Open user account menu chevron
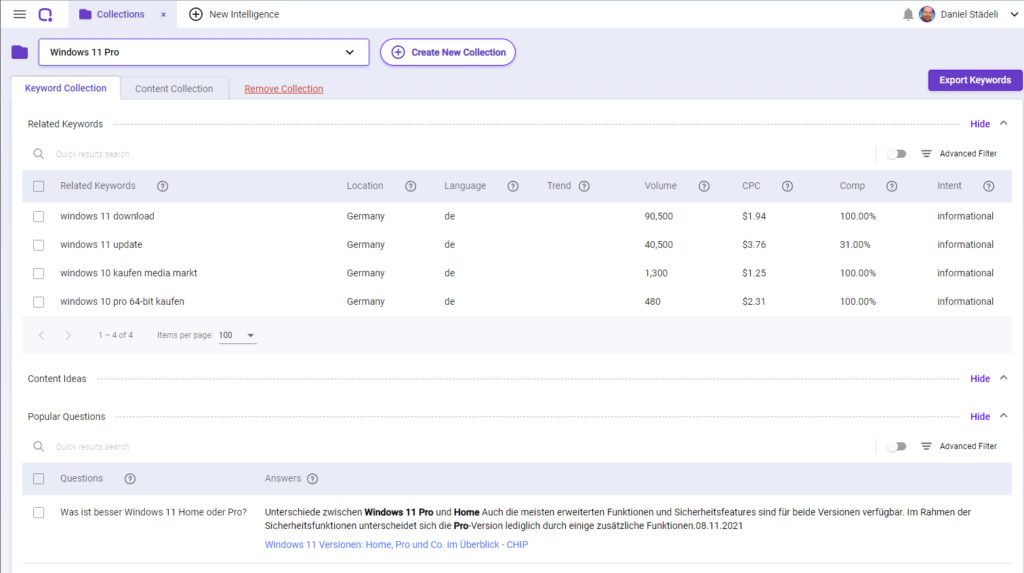Screen dimensions: 1024x573 coord(1014,14)
